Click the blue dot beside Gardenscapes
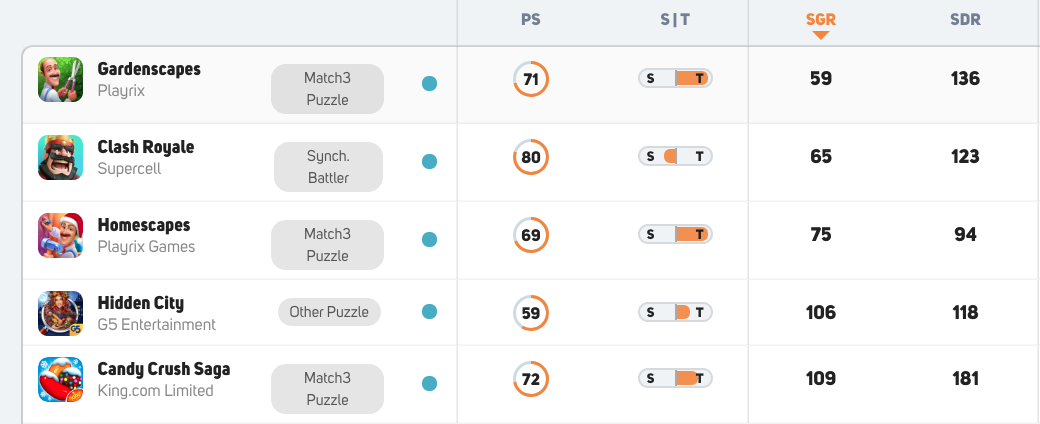Screen dimensions: 1040x424 tap(430, 84)
